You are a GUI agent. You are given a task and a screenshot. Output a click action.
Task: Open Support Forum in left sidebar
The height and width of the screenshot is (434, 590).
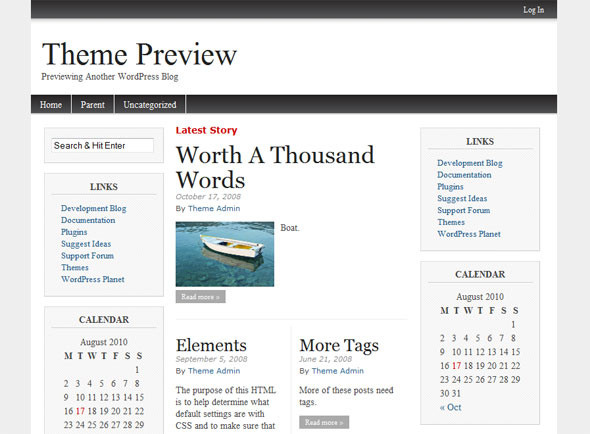click(87, 256)
